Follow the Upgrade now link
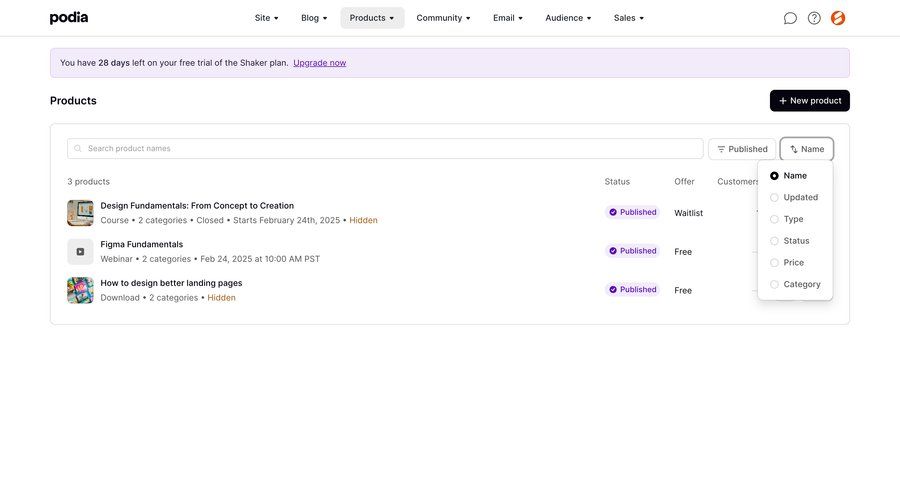Screen dimensions: 900x484 point(320,63)
